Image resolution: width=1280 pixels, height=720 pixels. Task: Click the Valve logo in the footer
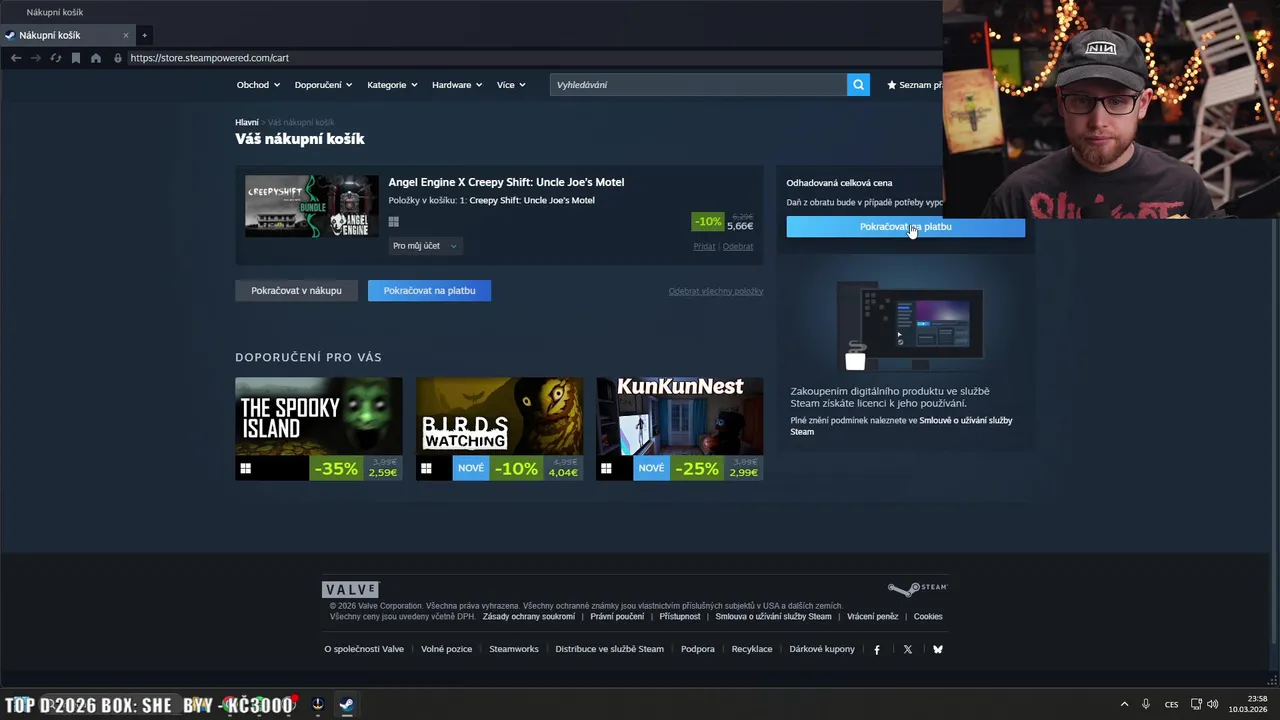tap(350, 590)
